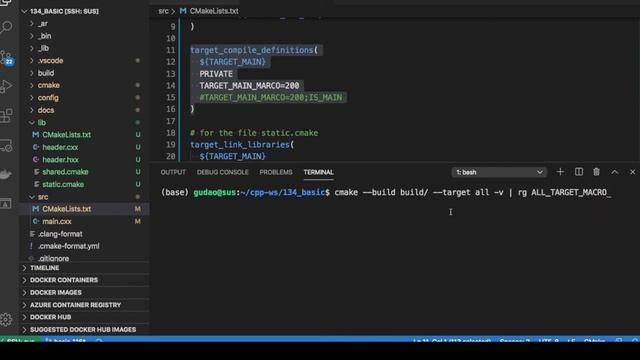640x360 pixels.
Task: Maximize the panel with up chevron
Action: 614,172
